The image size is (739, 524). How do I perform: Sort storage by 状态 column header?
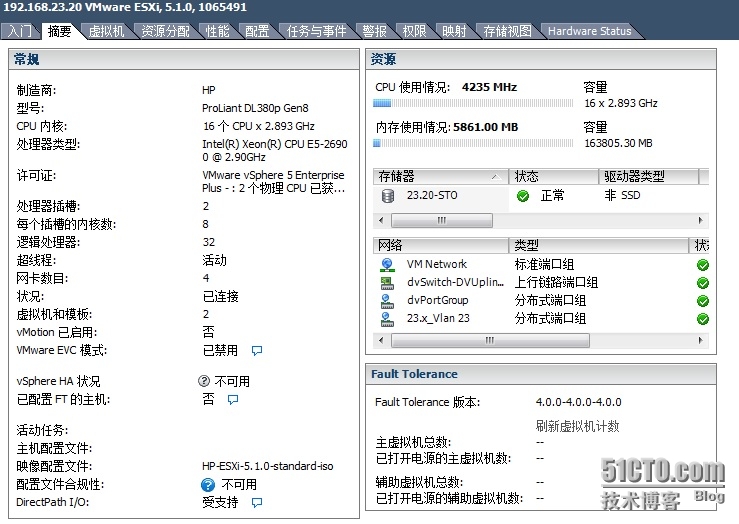point(554,176)
